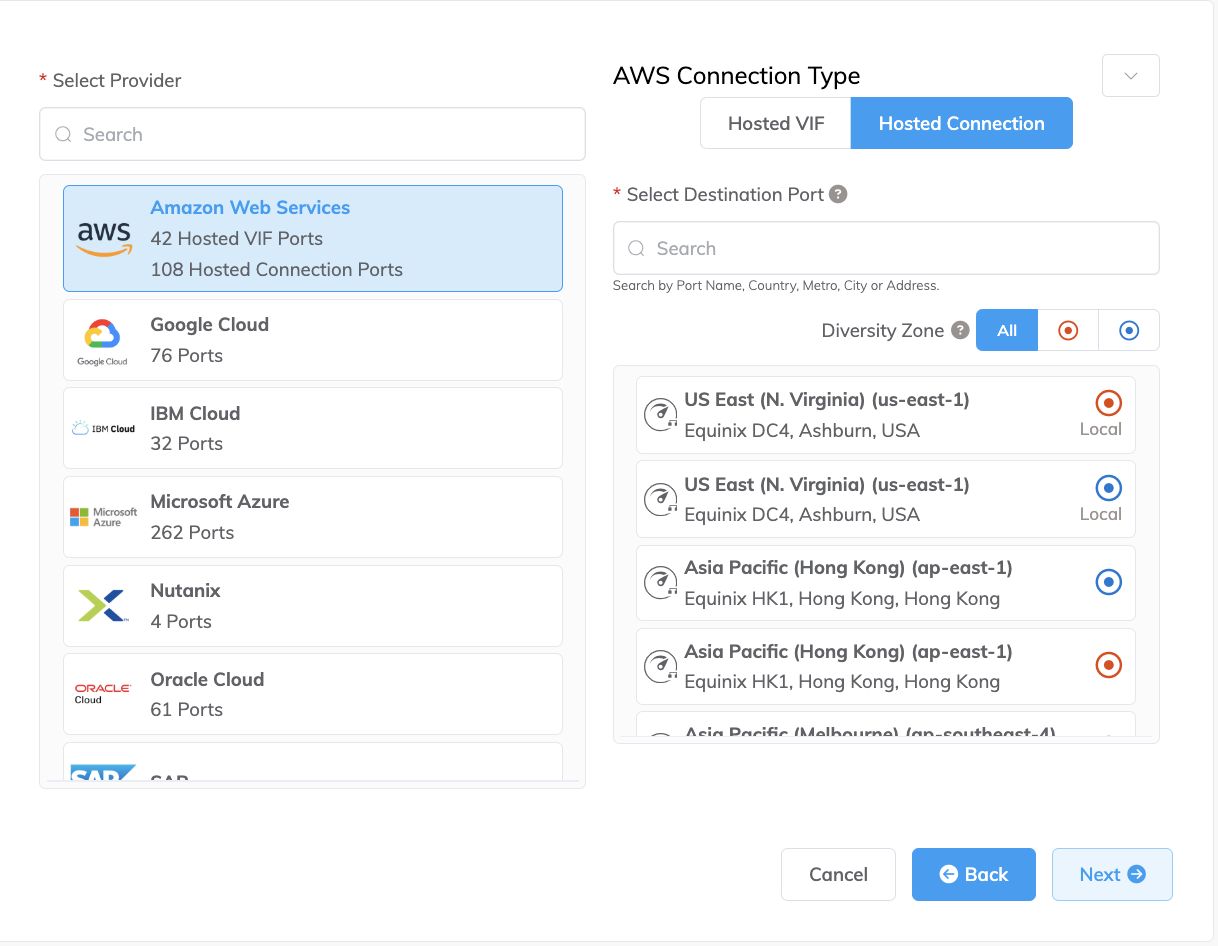Viewport: 1218px width, 946px height.
Task: Select the Nutanix provider logo
Action: [x=102, y=604]
